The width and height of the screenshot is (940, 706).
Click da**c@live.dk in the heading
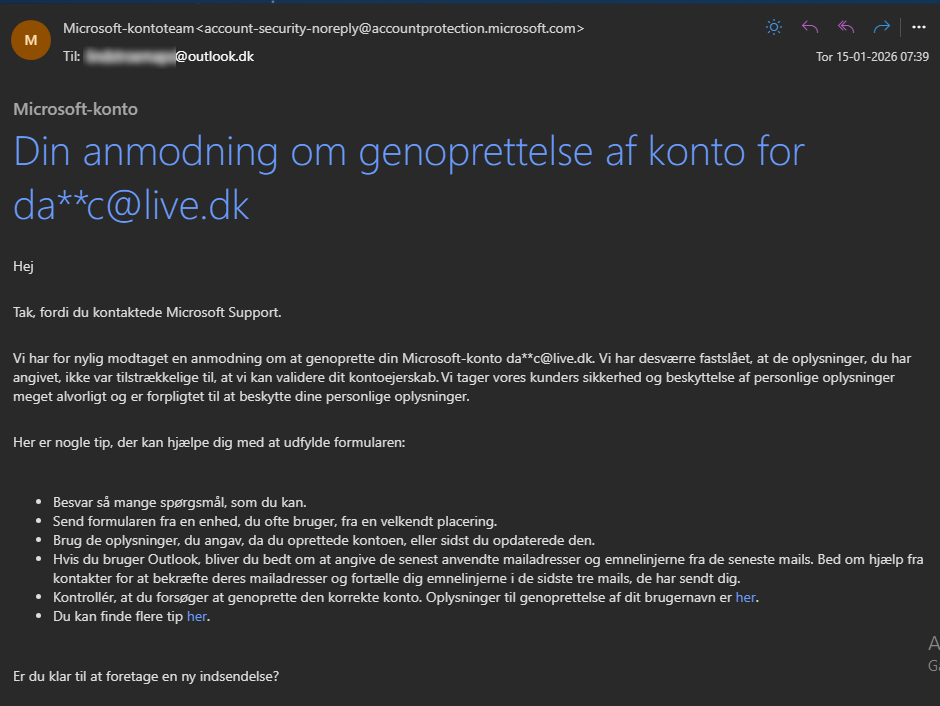[x=131, y=206]
